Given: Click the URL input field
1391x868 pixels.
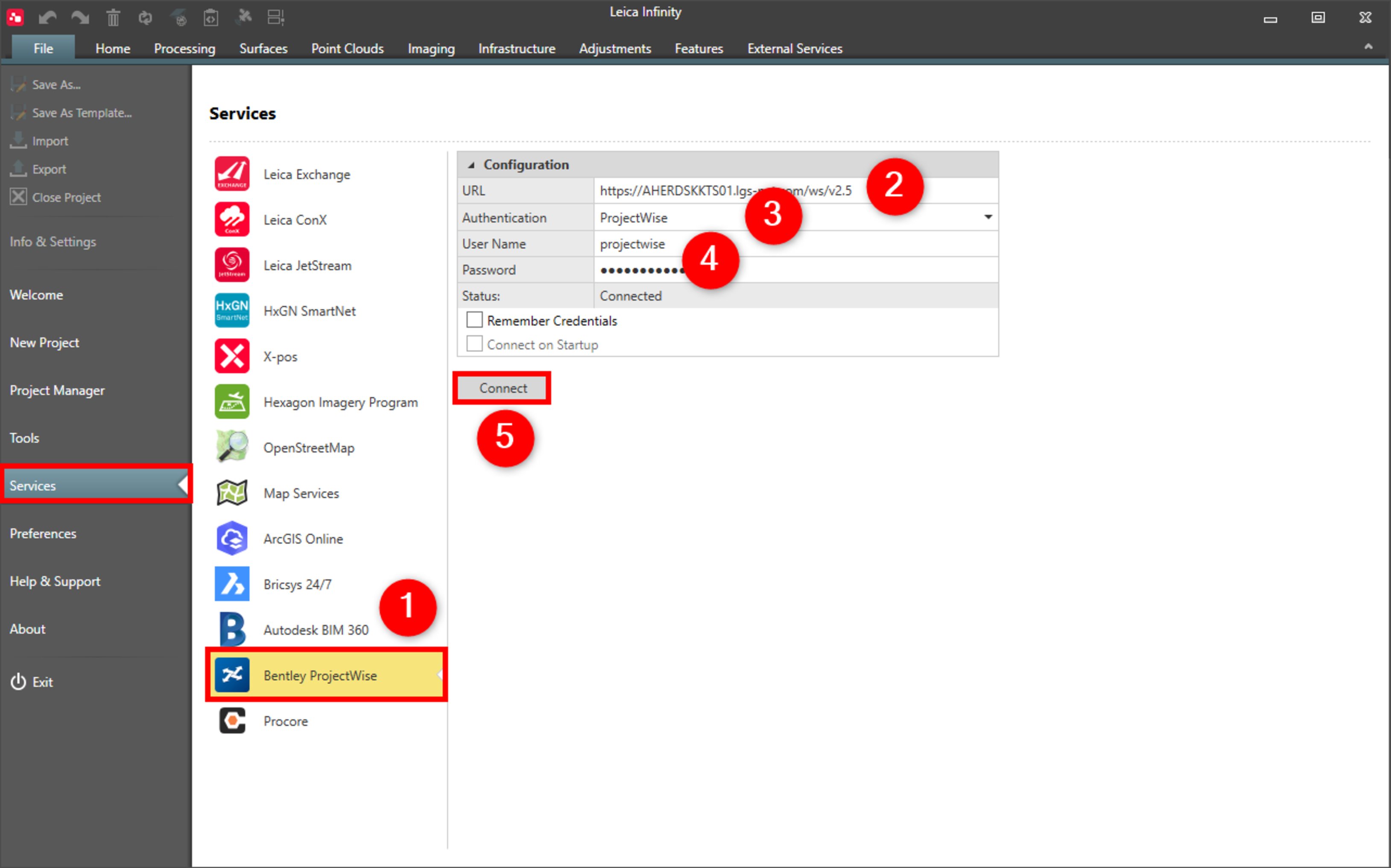Looking at the screenshot, I should 796,190.
